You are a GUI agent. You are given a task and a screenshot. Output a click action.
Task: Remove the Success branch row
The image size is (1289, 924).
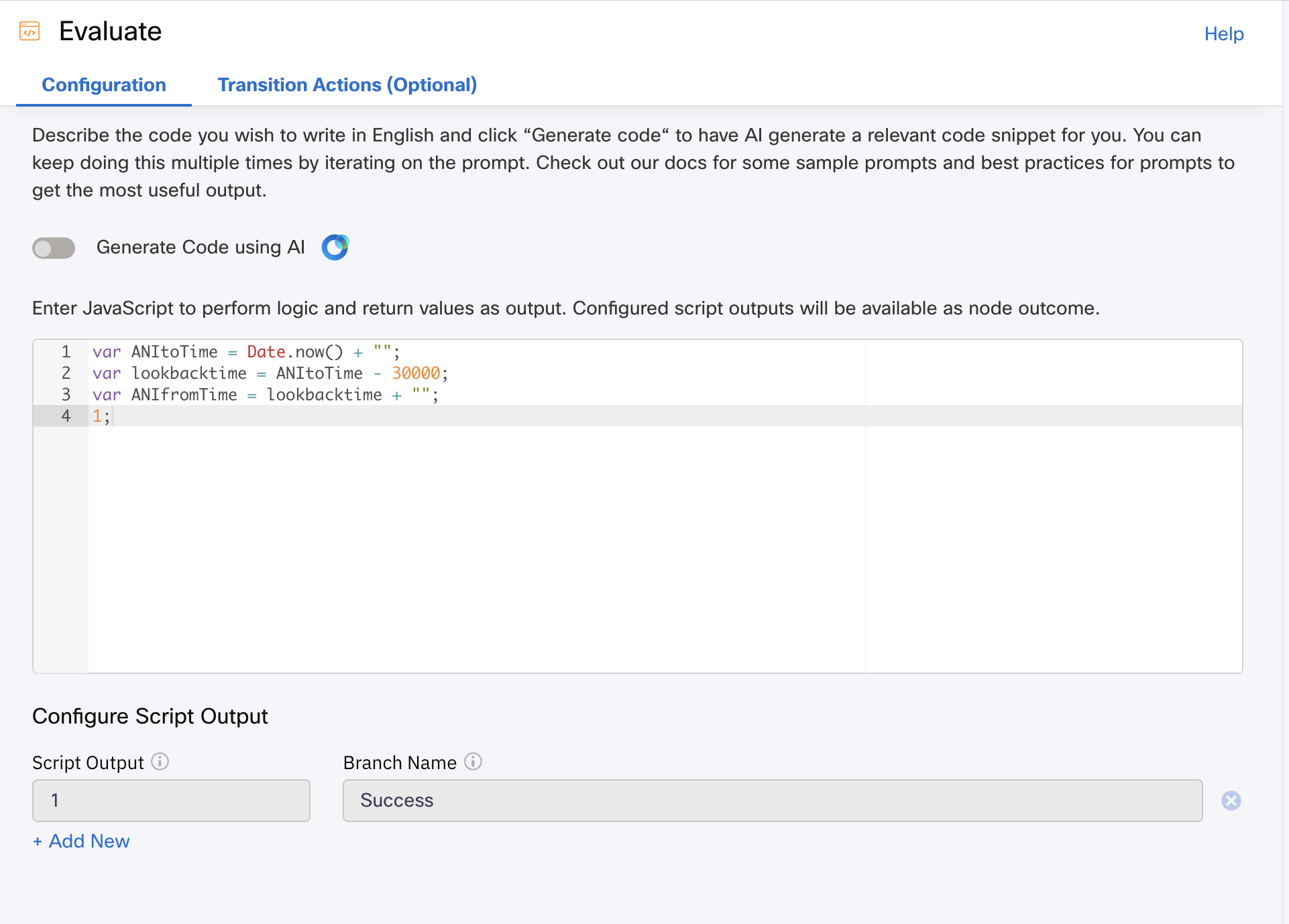point(1231,801)
